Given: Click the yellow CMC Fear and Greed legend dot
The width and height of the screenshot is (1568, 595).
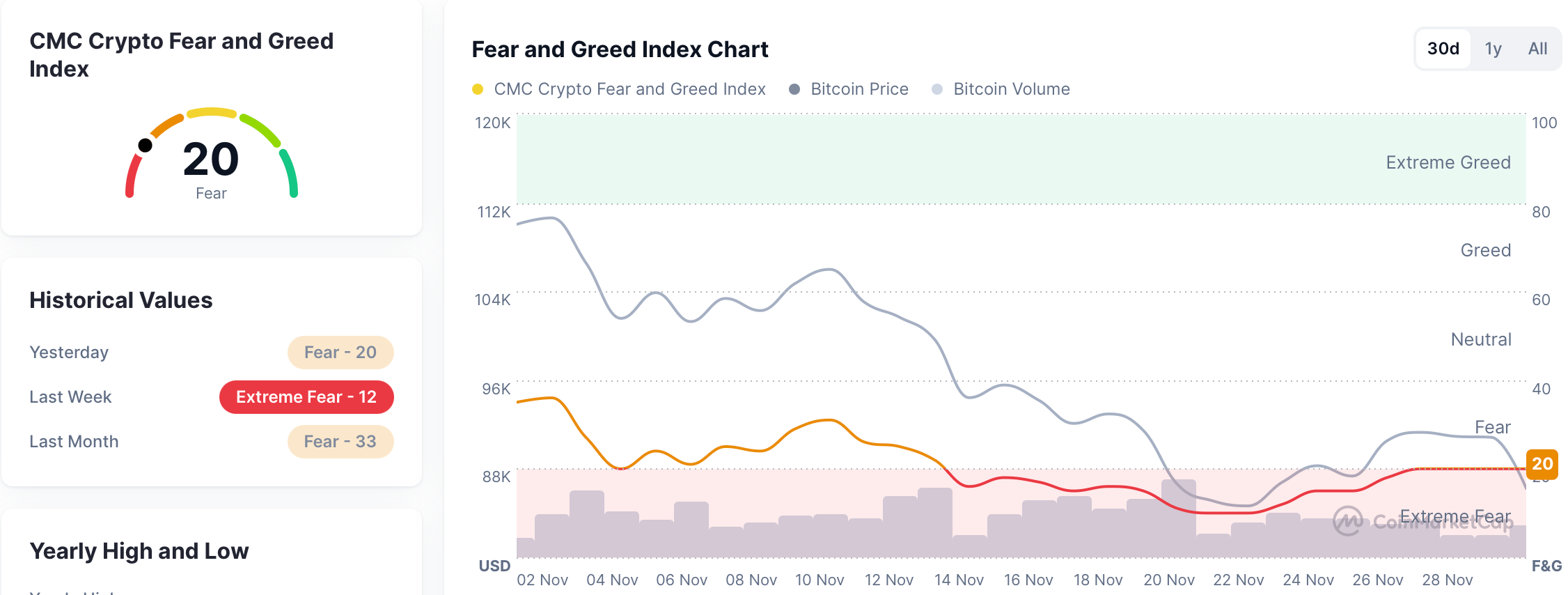Looking at the screenshot, I should [477, 89].
